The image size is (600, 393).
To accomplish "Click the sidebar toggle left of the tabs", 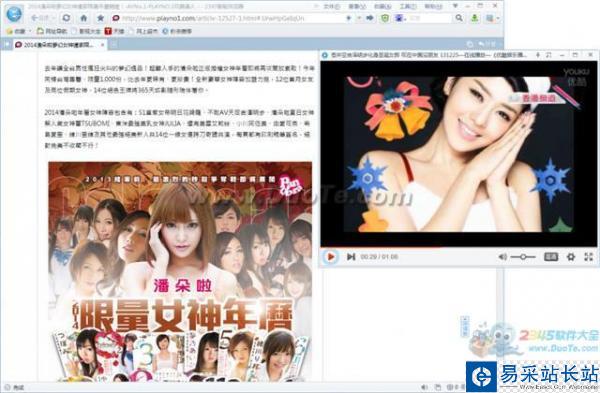I will (7, 45).
